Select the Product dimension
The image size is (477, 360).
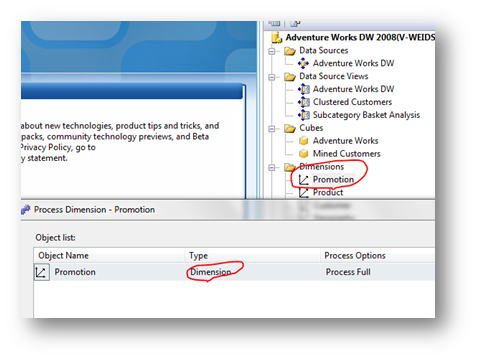click(x=328, y=192)
